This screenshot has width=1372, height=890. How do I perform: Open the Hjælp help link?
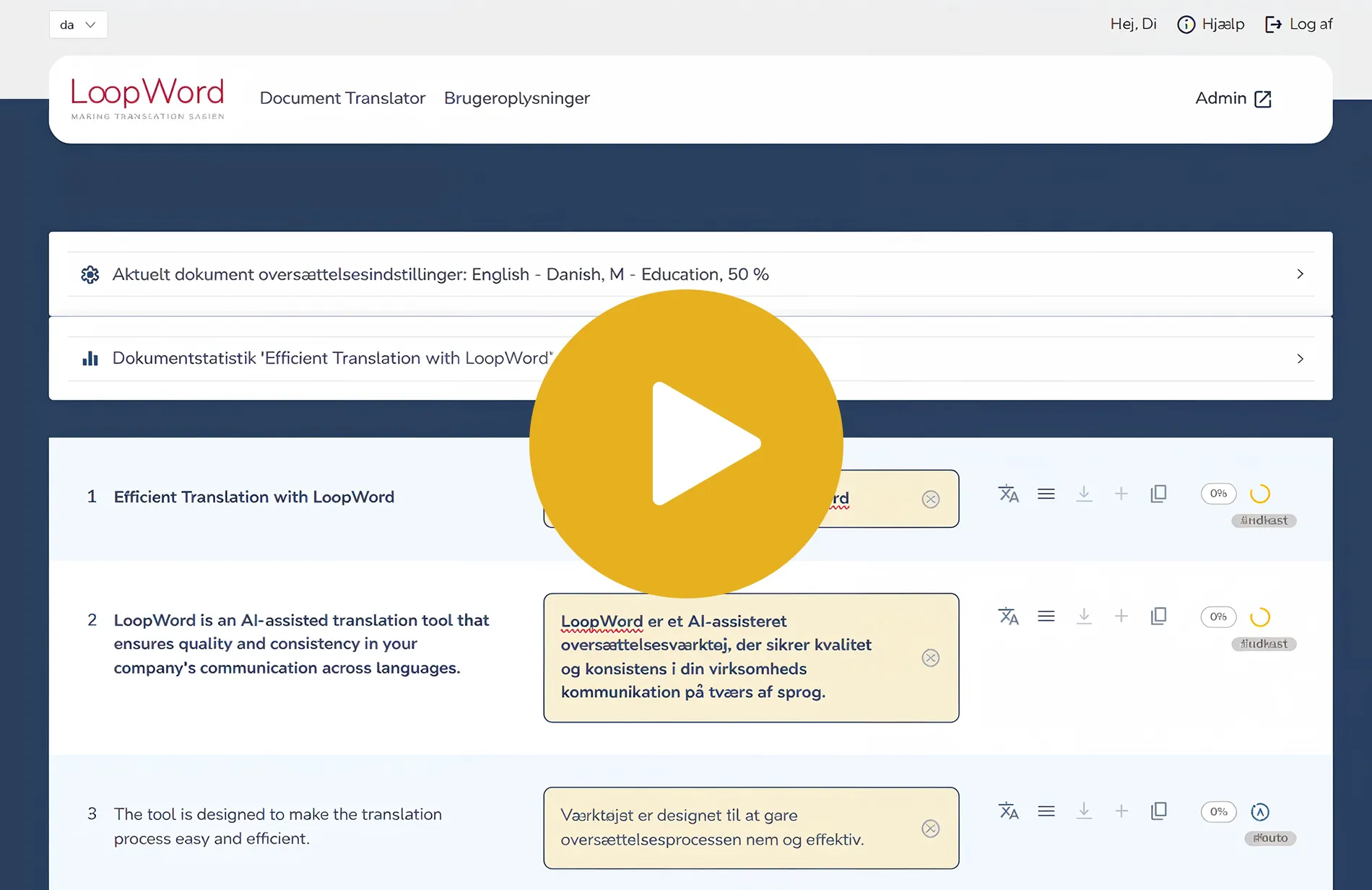click(1211, 25)
